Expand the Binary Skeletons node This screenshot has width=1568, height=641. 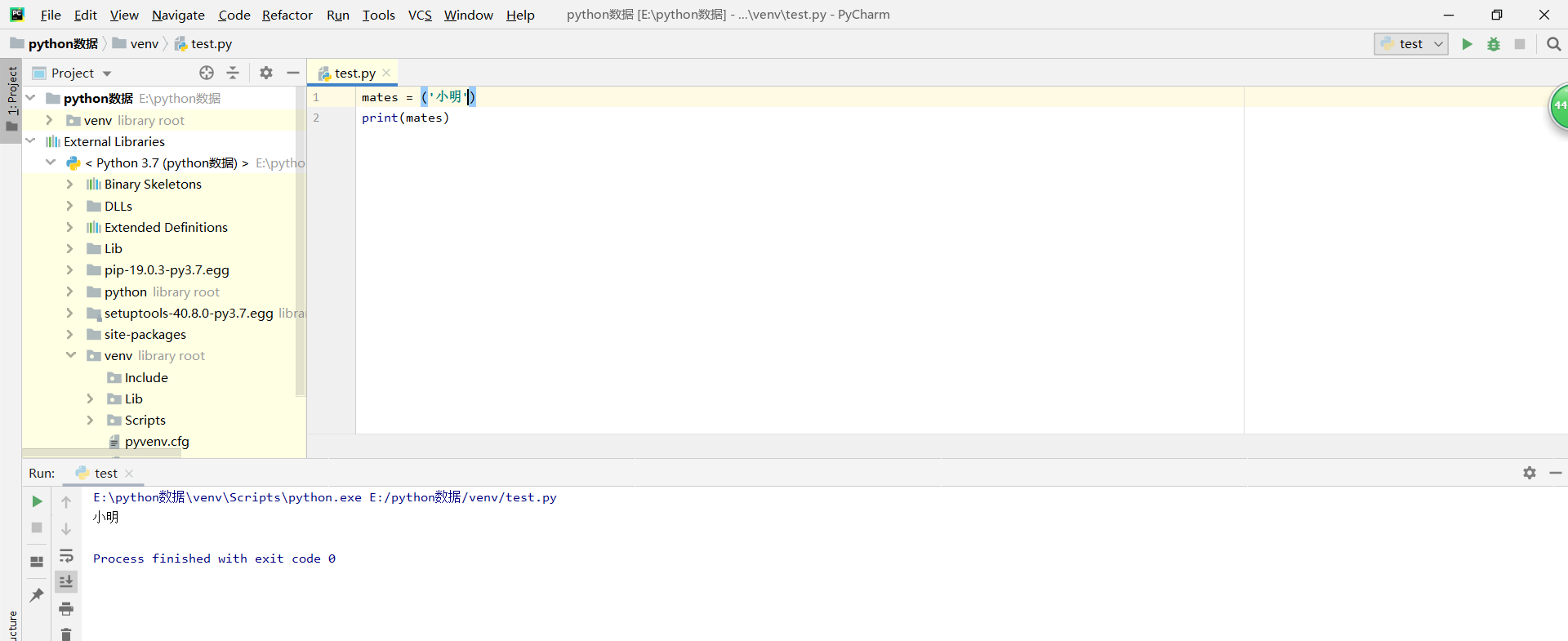70,185
